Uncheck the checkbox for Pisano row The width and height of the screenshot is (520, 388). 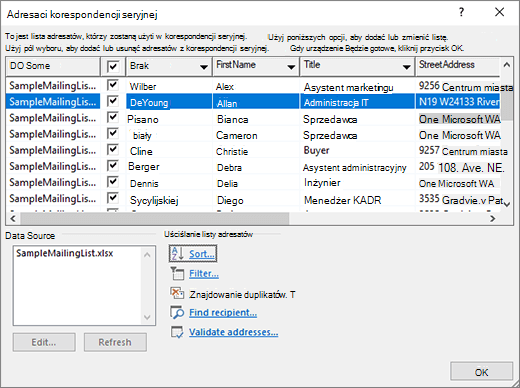pos(113,117)
